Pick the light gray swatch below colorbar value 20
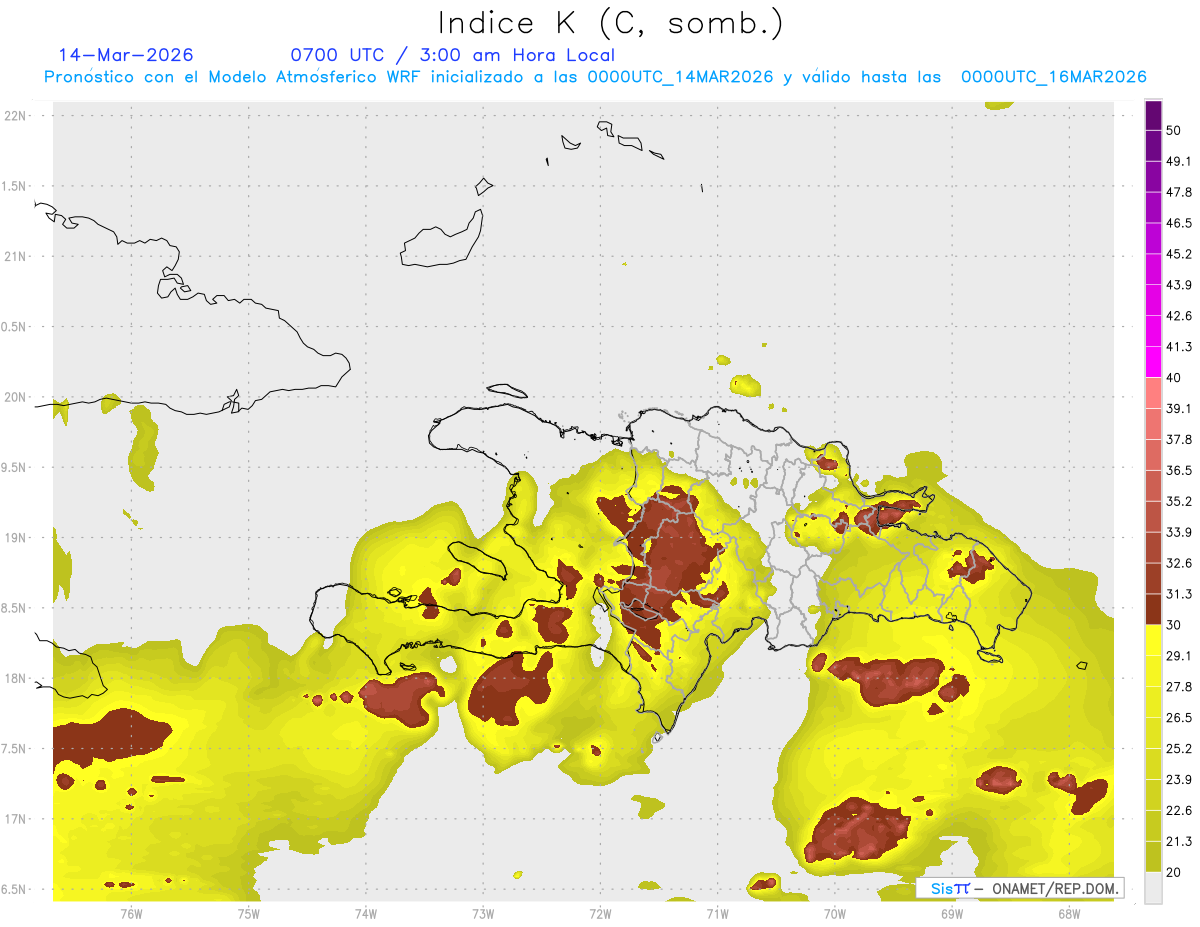Screen dimensions: 1200x927 pyautogui.click(x=1154, y=888)
